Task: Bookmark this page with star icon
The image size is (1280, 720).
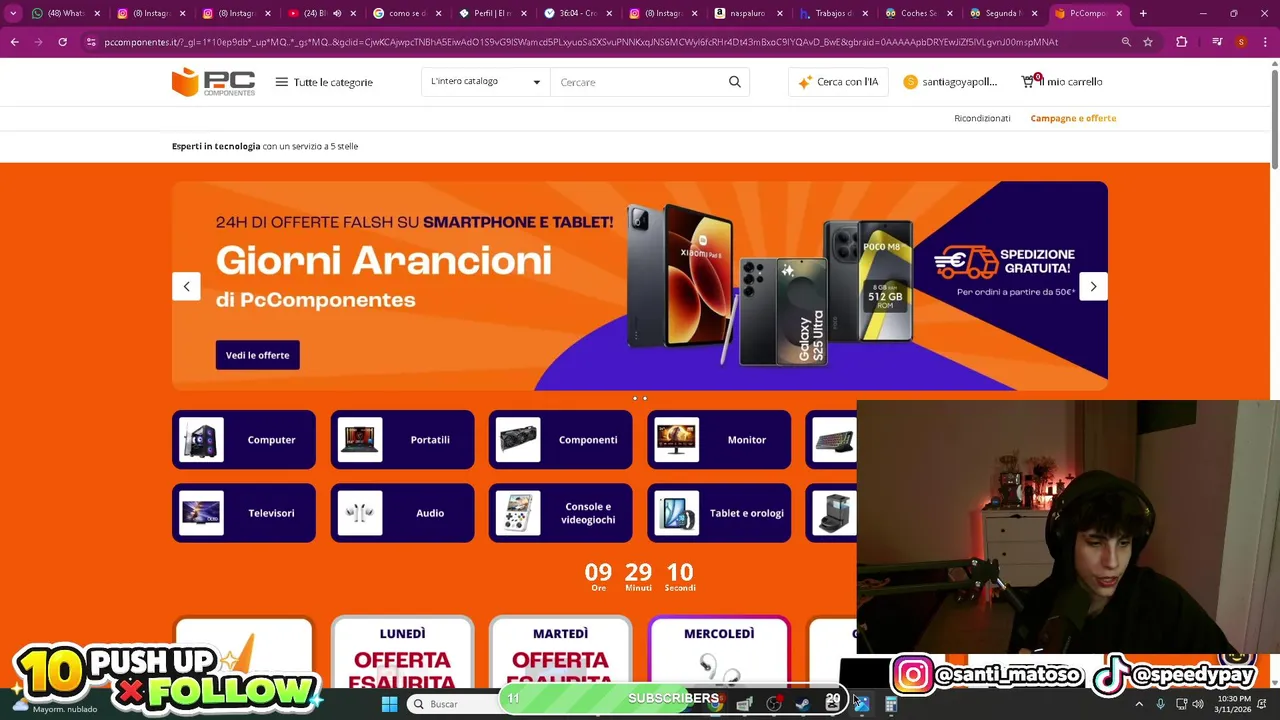Action: 1148,42
